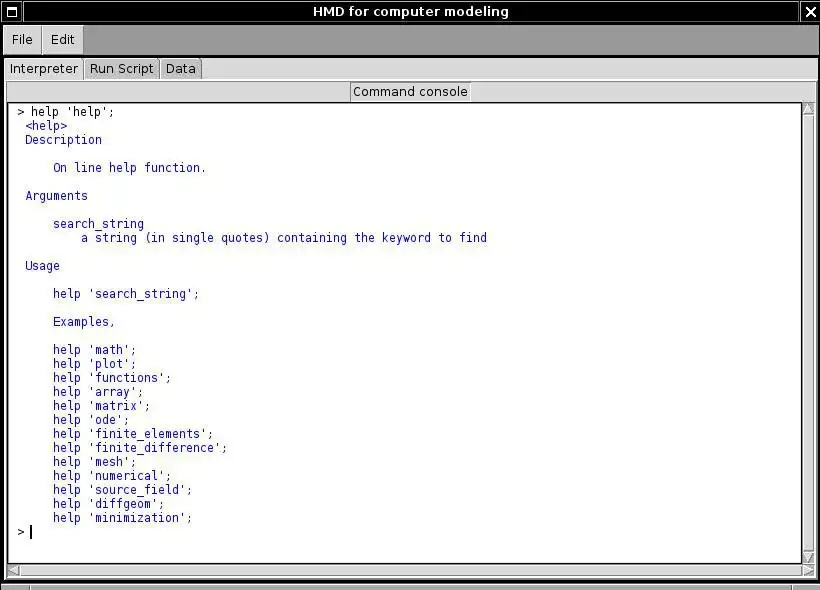Click the "help 'search_string';" usage line
Viewport: 820px width, 590px height.
tap(126, 294)
